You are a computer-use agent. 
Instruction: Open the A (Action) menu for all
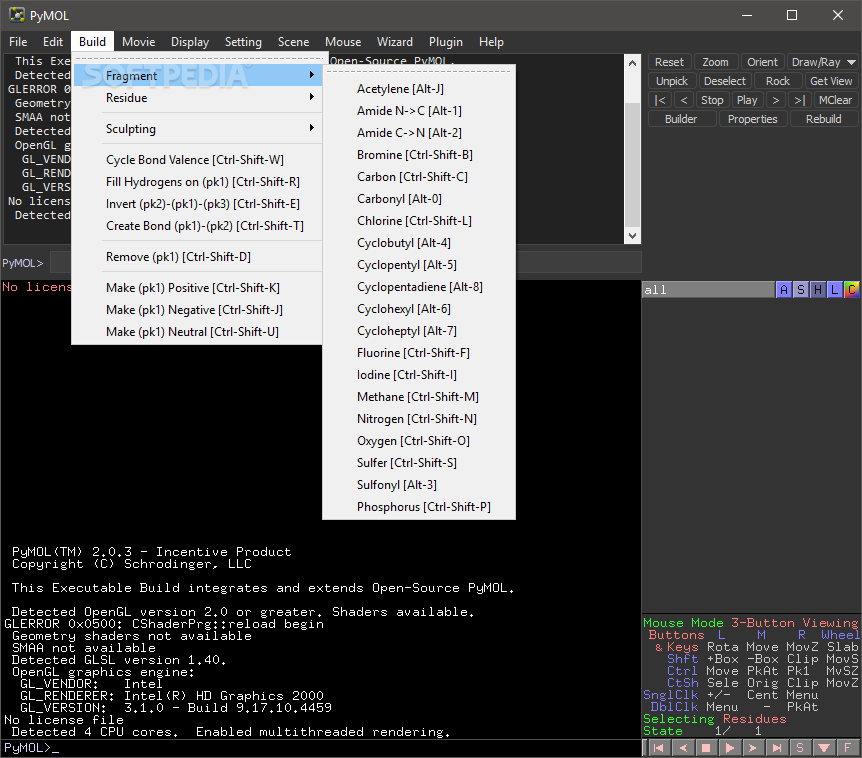click(x=784, y=290)
